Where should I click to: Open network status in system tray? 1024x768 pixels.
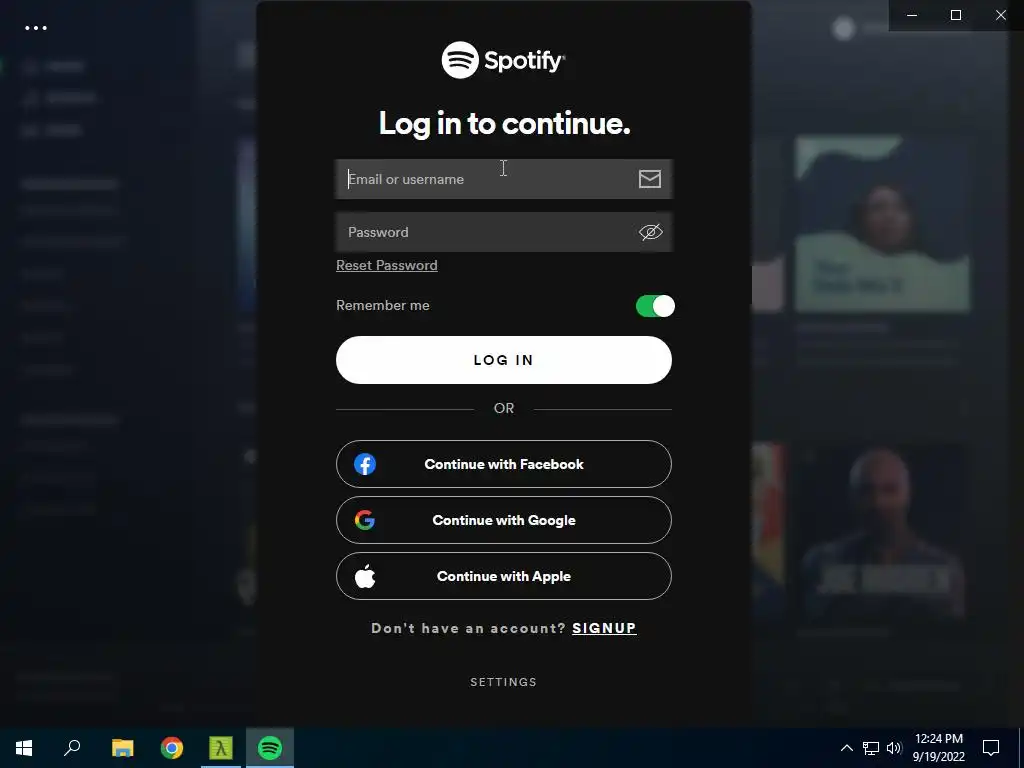(871, 748)
